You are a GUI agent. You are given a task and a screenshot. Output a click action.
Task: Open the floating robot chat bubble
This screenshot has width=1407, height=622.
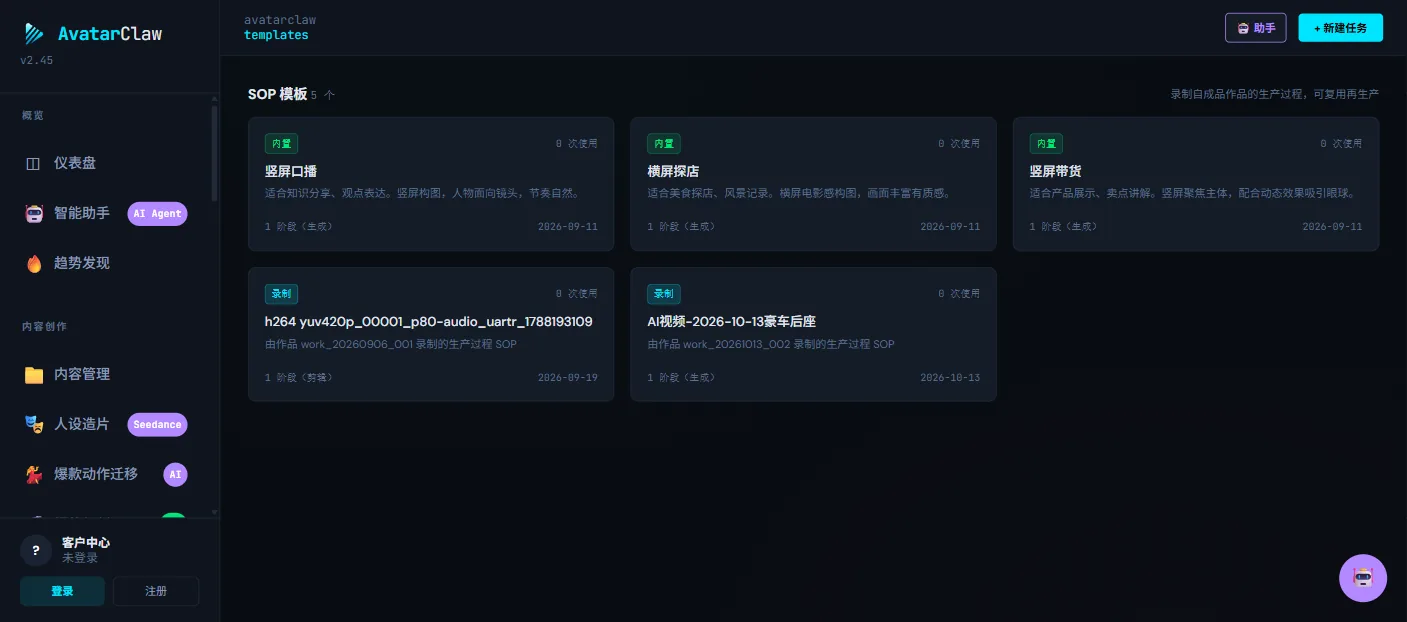click(1363, 578)
